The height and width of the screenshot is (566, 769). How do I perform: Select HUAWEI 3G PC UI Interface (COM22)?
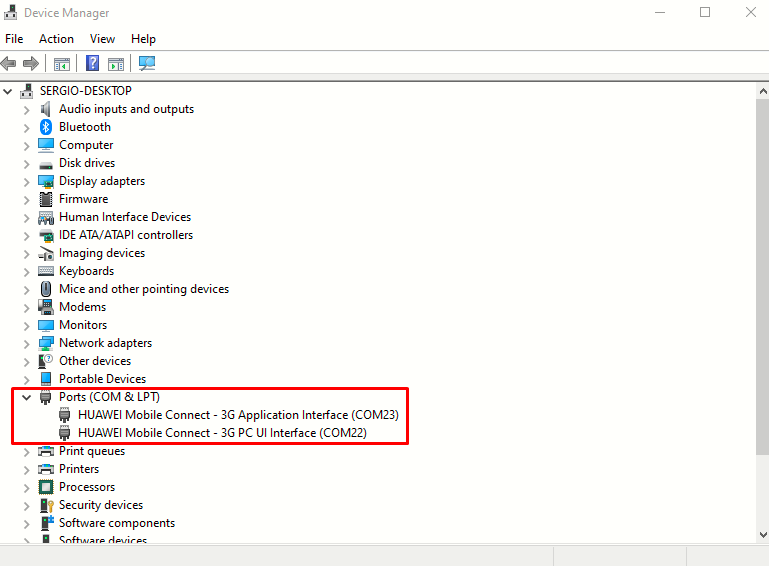point(222,433)
